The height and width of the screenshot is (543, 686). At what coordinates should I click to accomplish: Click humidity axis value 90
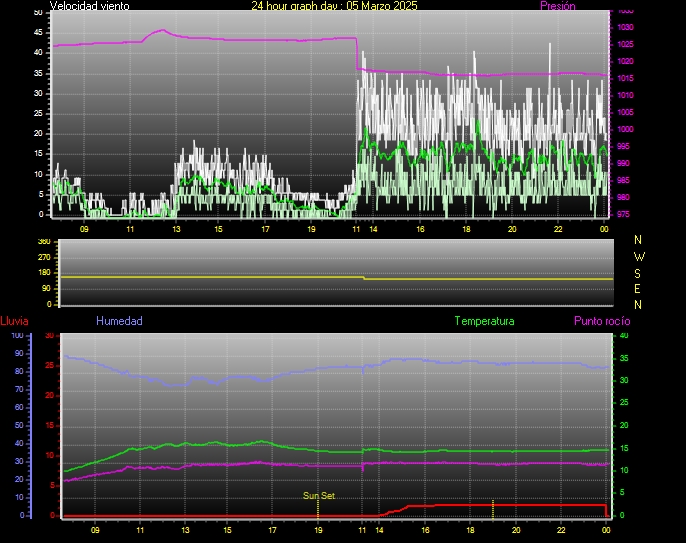pos(19,354)
